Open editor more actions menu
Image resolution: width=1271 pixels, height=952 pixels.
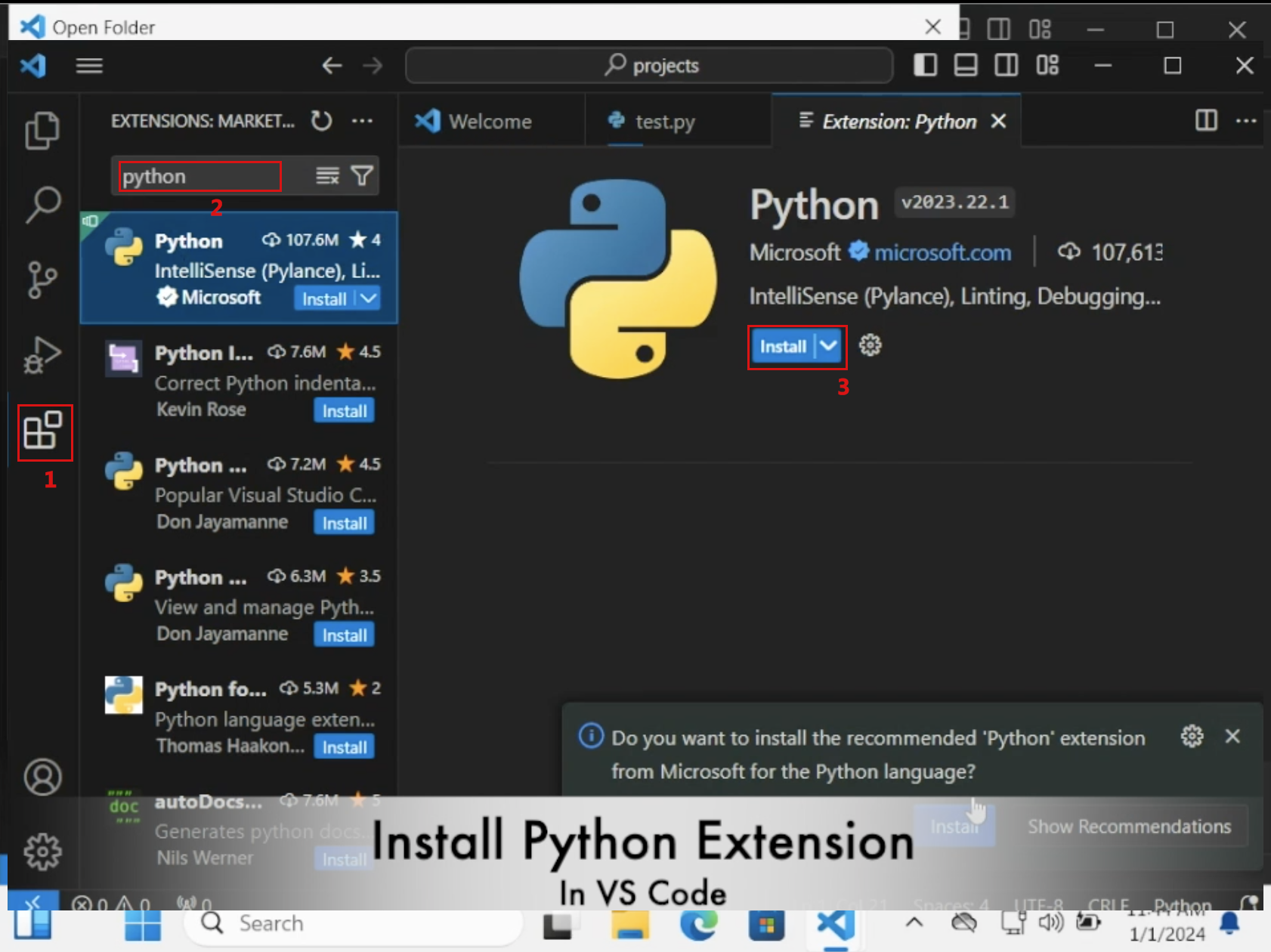point(1246,120)
